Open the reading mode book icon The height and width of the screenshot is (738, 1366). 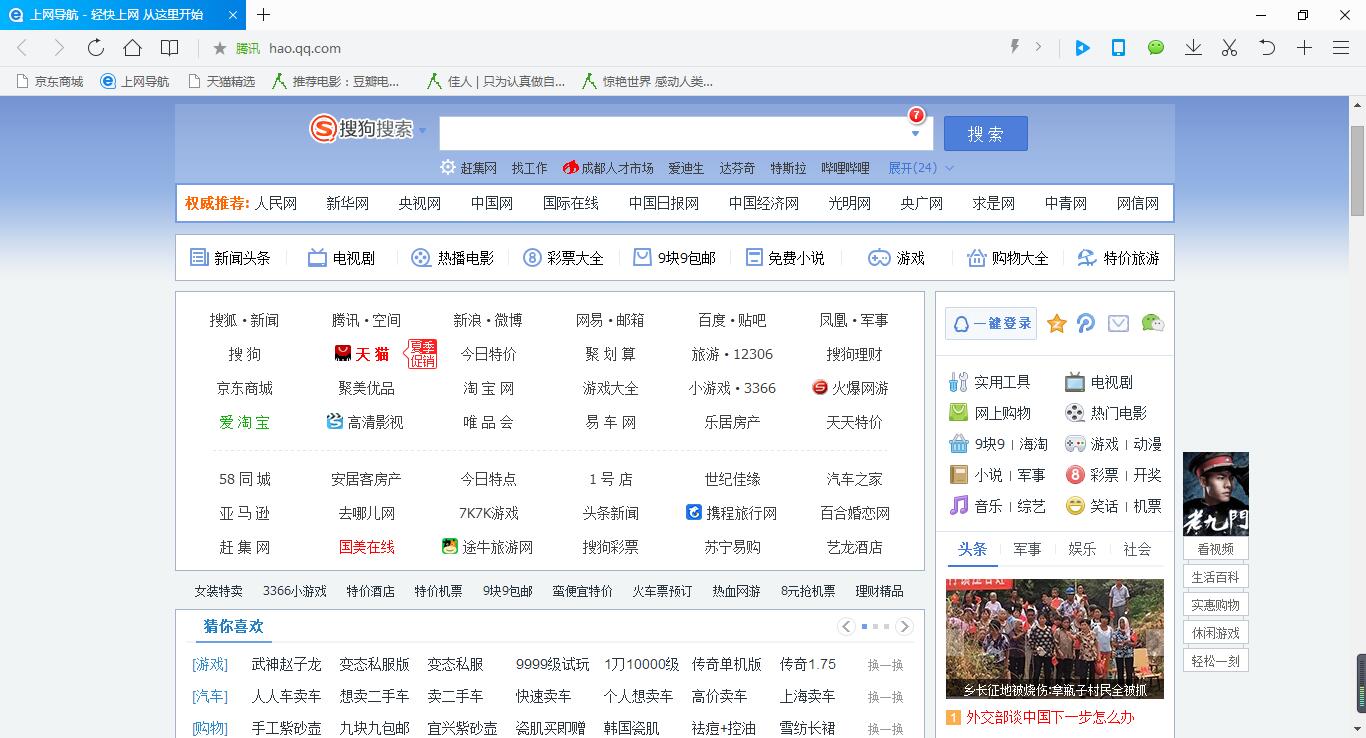point(170,48)
